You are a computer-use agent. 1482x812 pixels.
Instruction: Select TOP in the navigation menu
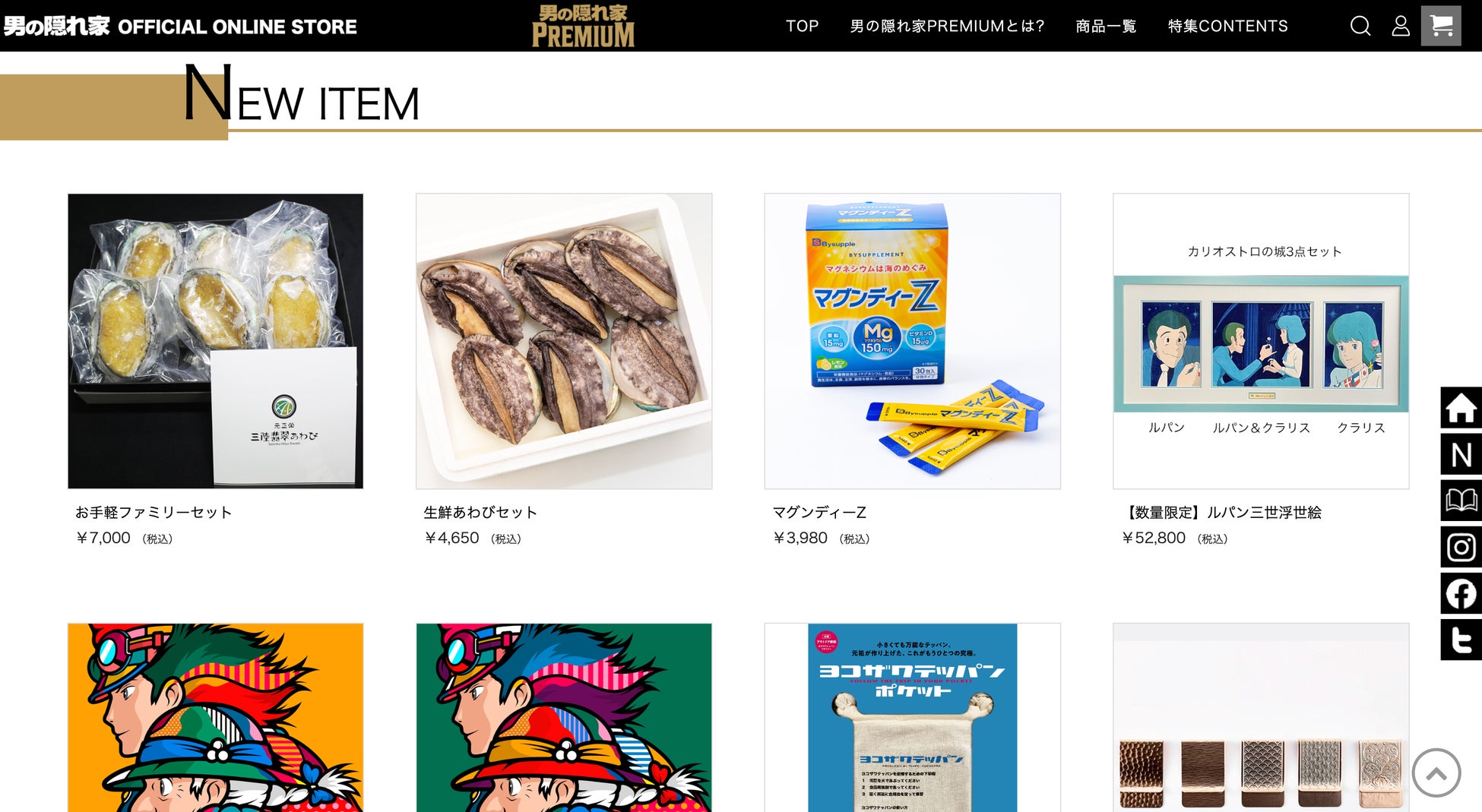point(802,26)
